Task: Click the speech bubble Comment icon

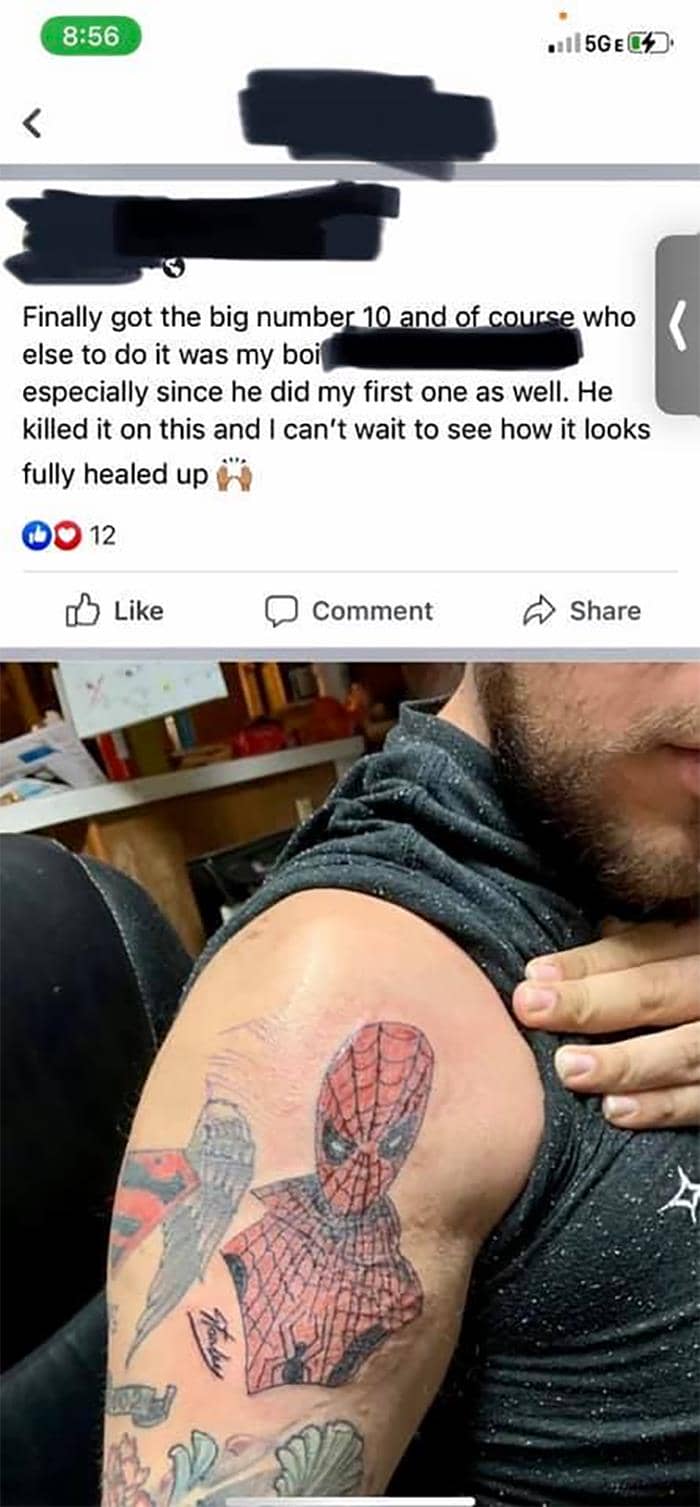Action: coord(280,611)
